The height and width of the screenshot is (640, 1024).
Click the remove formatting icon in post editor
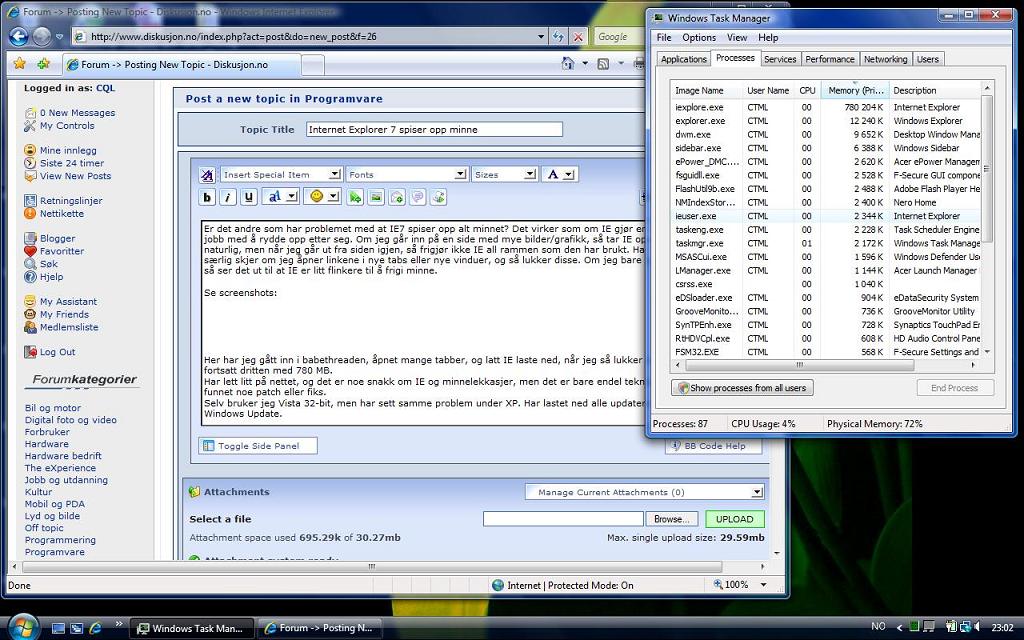click(x=207, y=174)
